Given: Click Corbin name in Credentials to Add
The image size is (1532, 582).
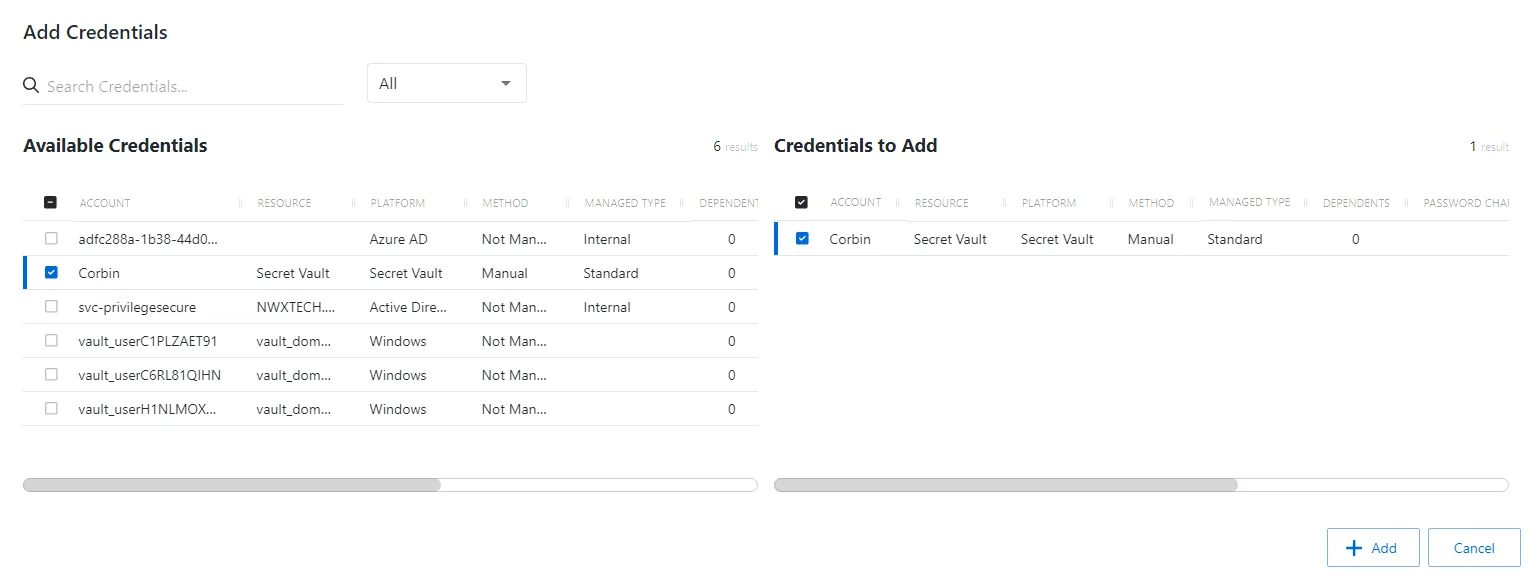Looking at the screenshot, I should 850,239.
